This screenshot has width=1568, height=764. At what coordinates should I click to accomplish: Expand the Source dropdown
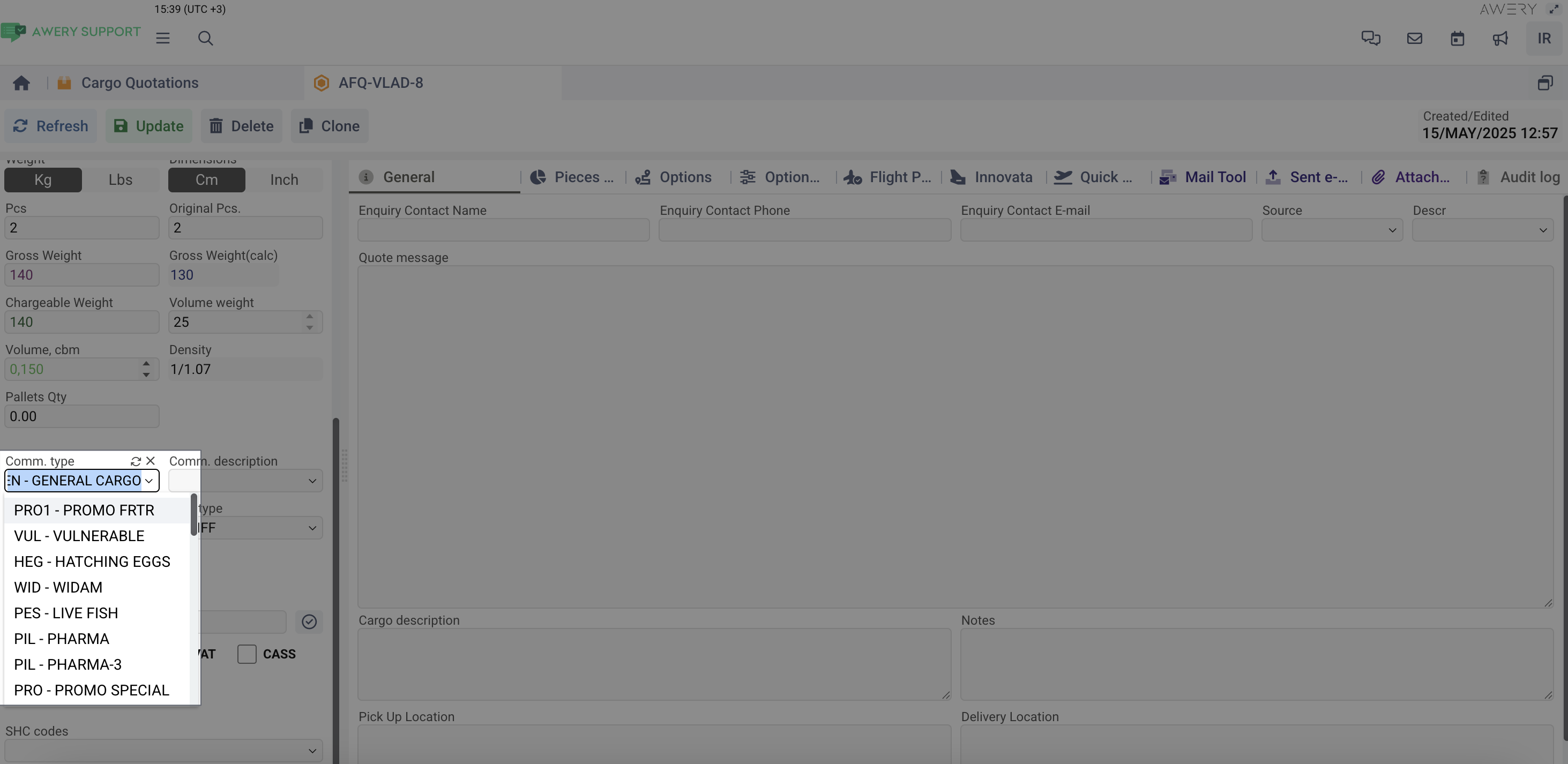click(1332, 230)
